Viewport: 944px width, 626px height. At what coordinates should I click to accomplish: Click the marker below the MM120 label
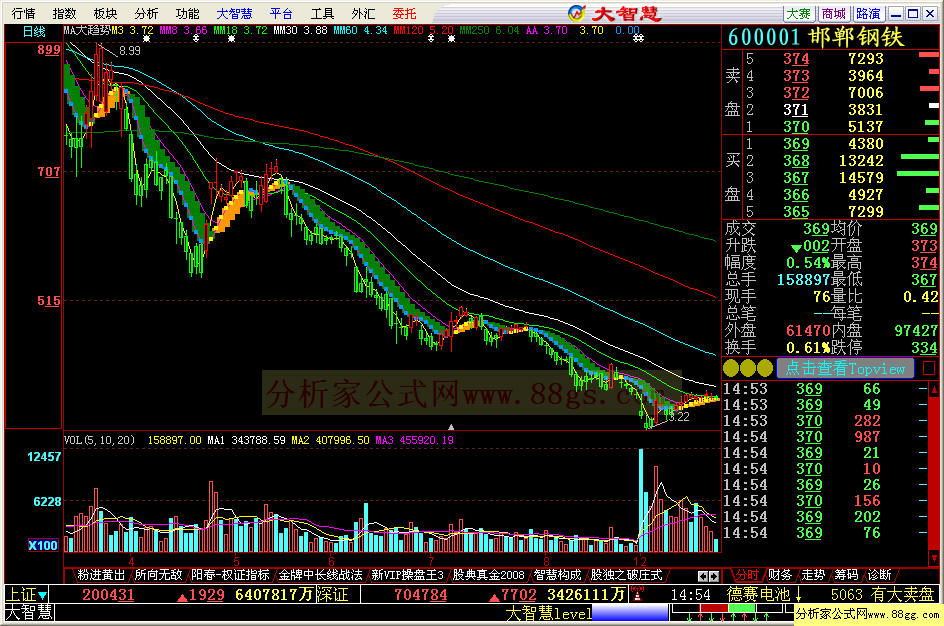[430, 39]
